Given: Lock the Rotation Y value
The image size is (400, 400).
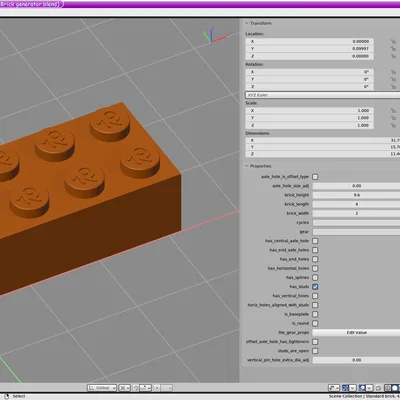Looking at the screenshot, I should pyautogui.click(x=393, y=79).
